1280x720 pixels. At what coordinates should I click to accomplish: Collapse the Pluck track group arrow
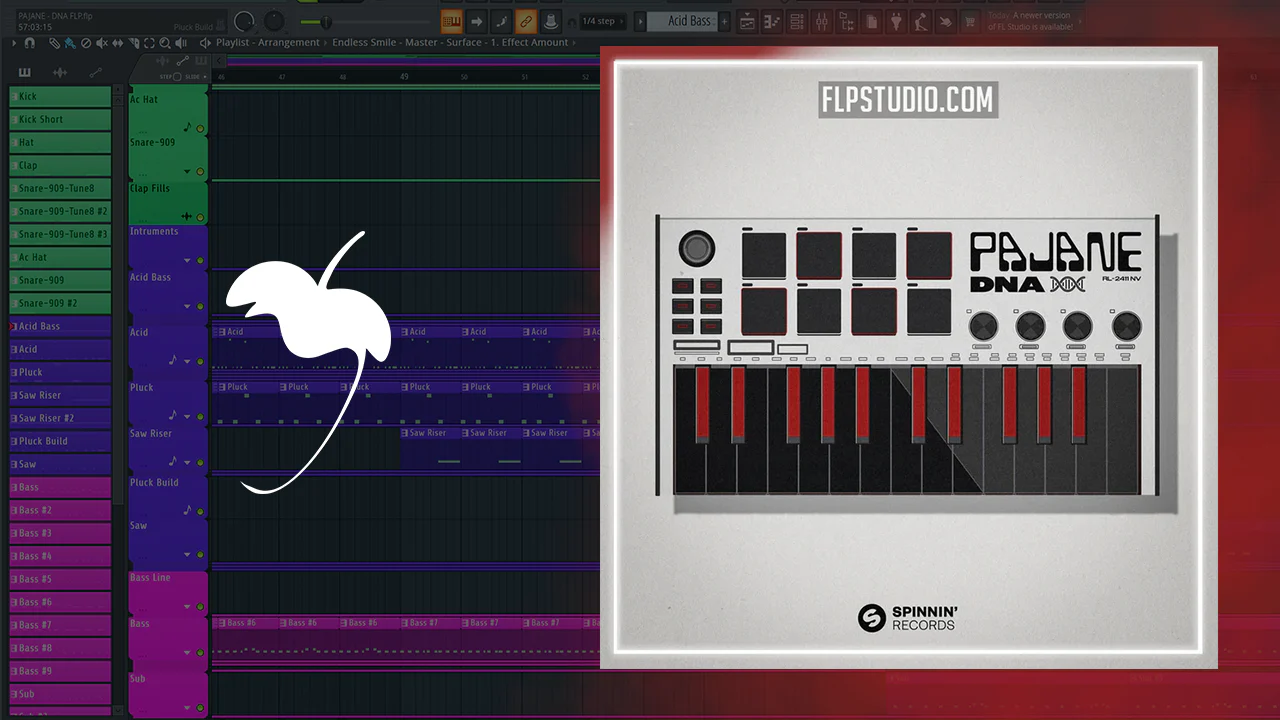[x=187, y=416]
